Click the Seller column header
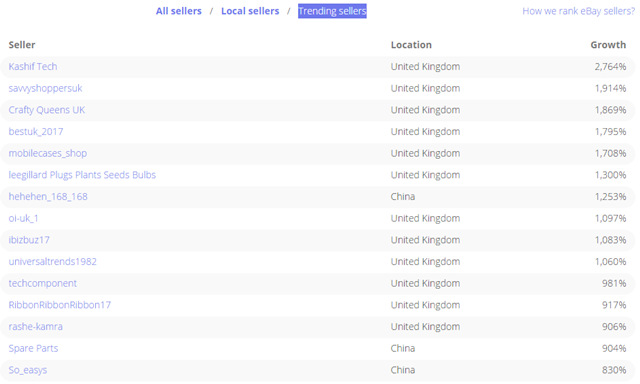640x384 pixels. (22, 45)
